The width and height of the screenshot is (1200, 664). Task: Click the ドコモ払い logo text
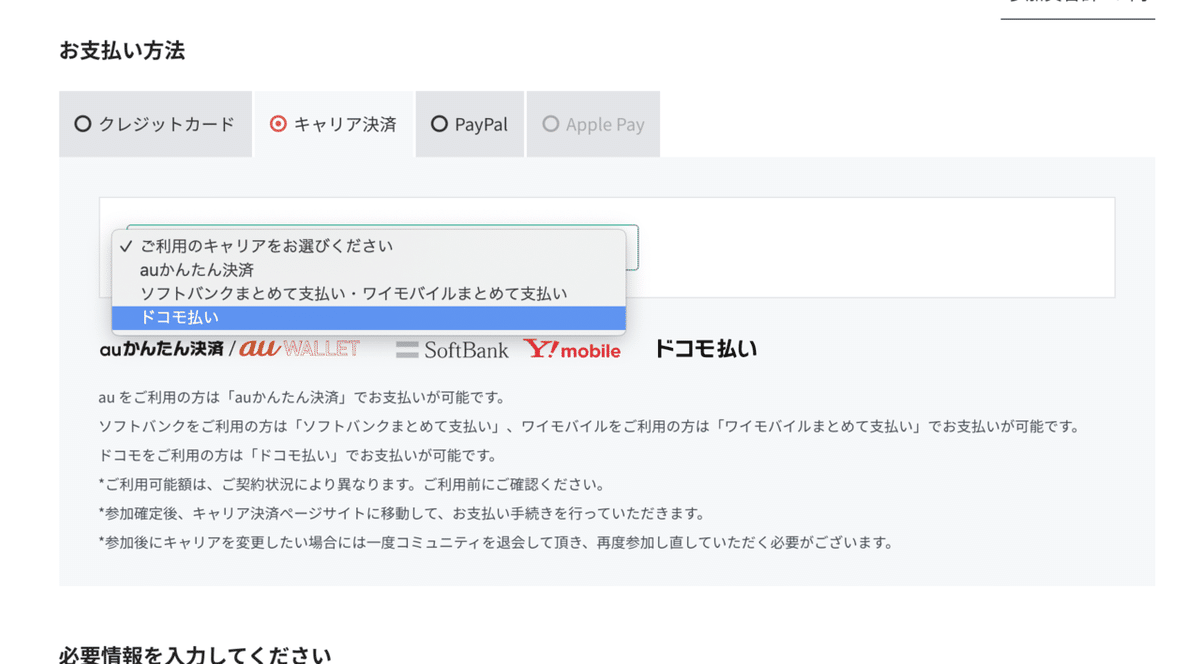pos(705,347)
